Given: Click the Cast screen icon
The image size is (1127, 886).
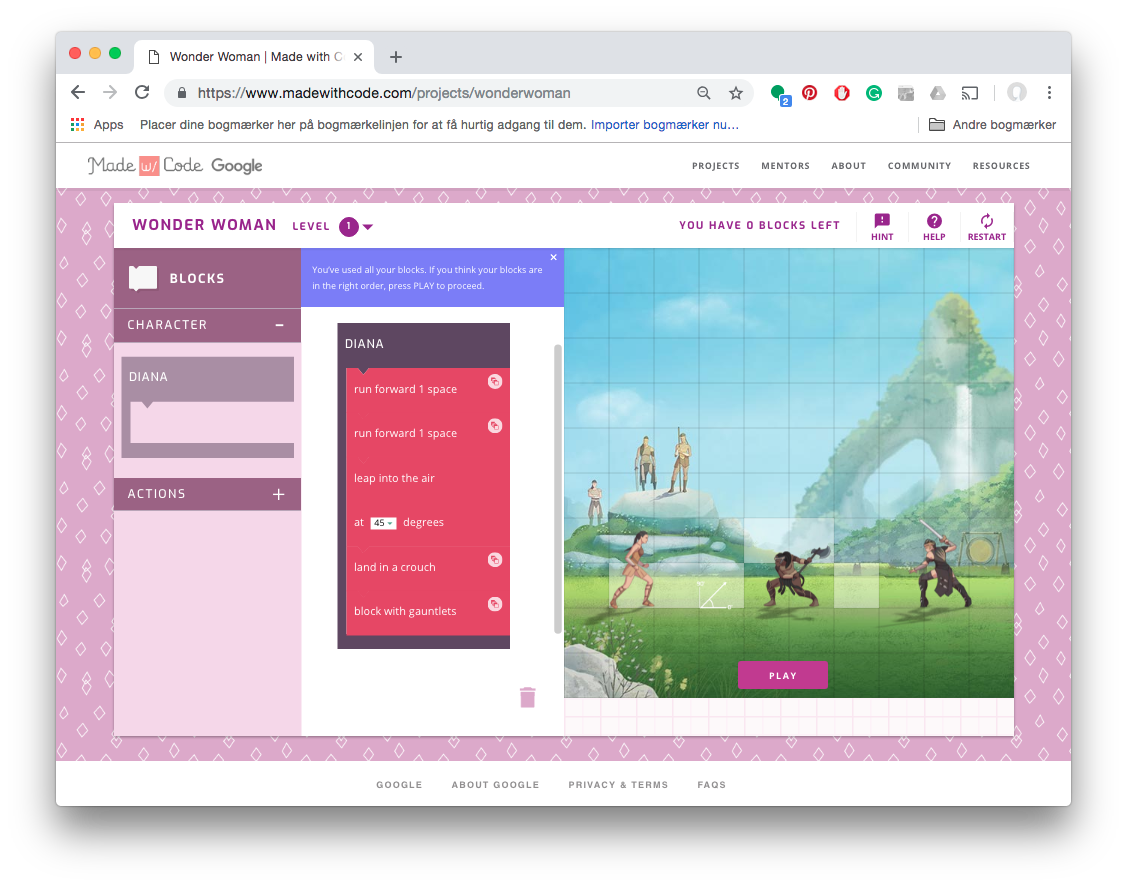Looking at the screenshot, I should [x=970, y=93].
